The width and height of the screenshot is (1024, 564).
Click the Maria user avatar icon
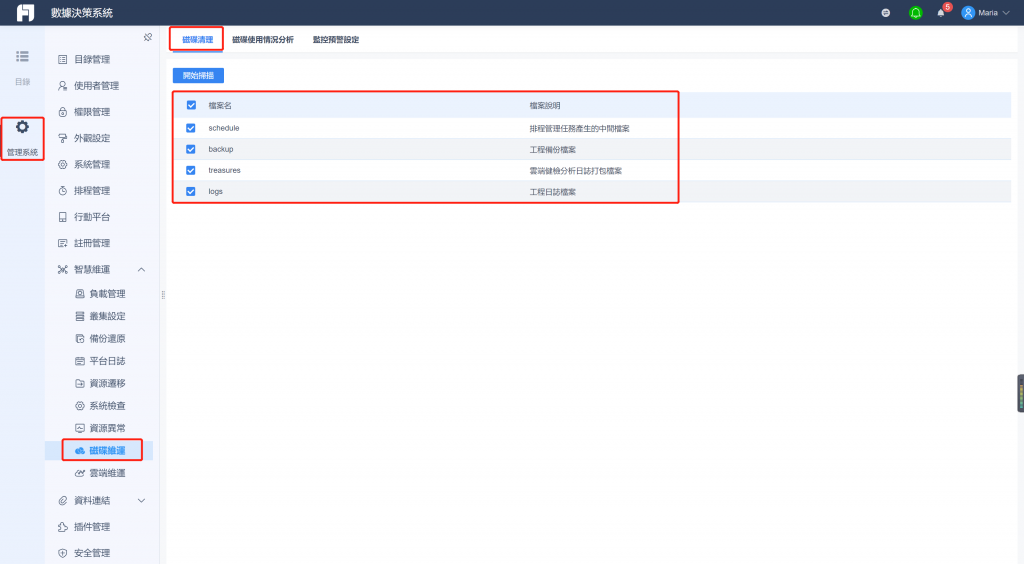pos(968,13)
